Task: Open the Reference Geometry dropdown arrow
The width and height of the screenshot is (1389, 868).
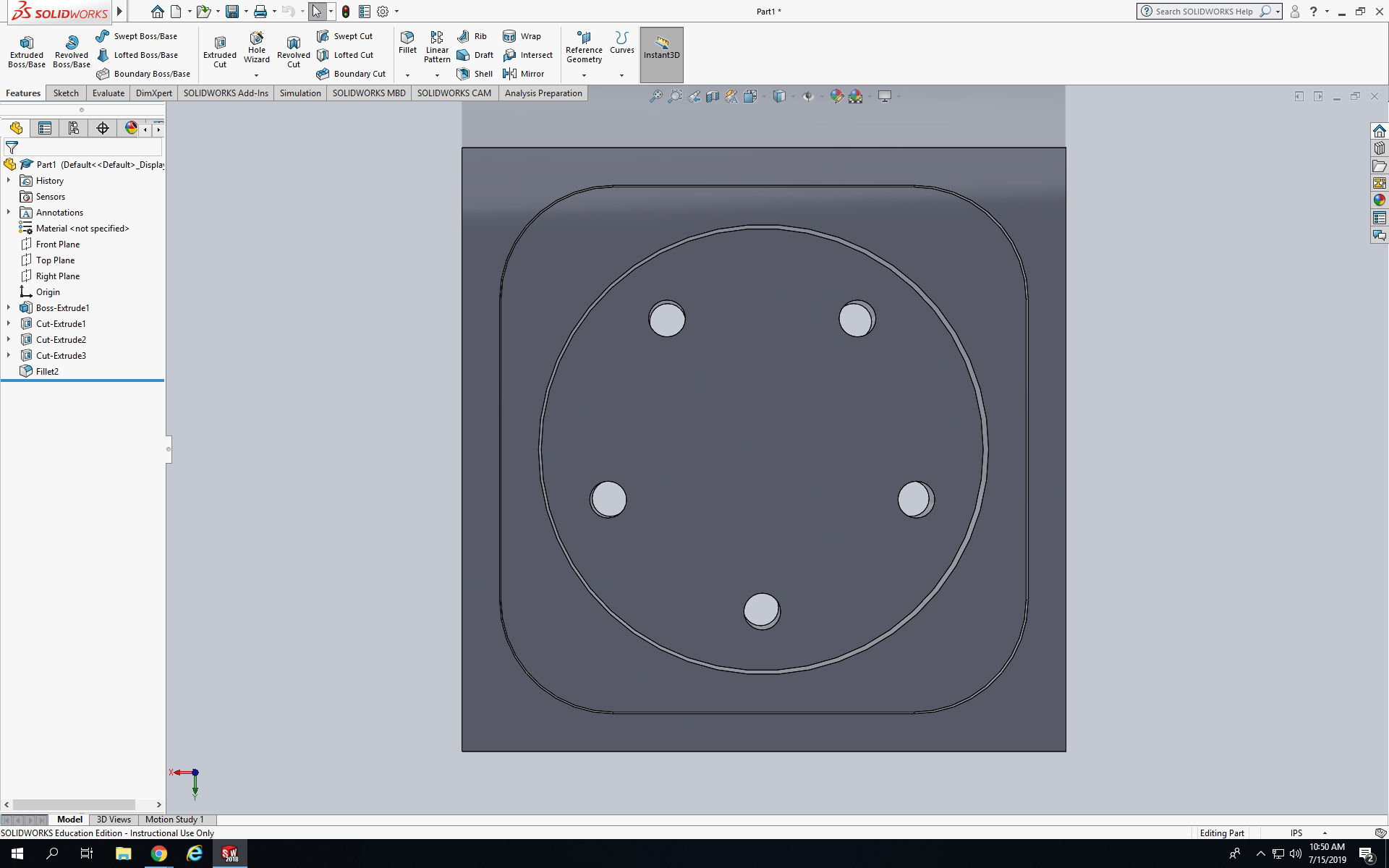Action: 584,75
